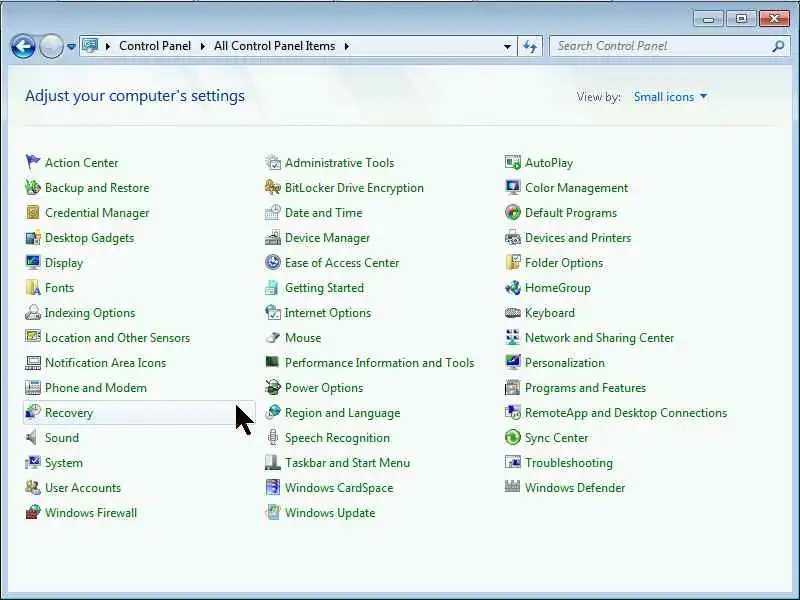Expand the arrow before Control Panel breadcrumb
The height and width of the screenshot is (600, 800).
pos(108,46)
